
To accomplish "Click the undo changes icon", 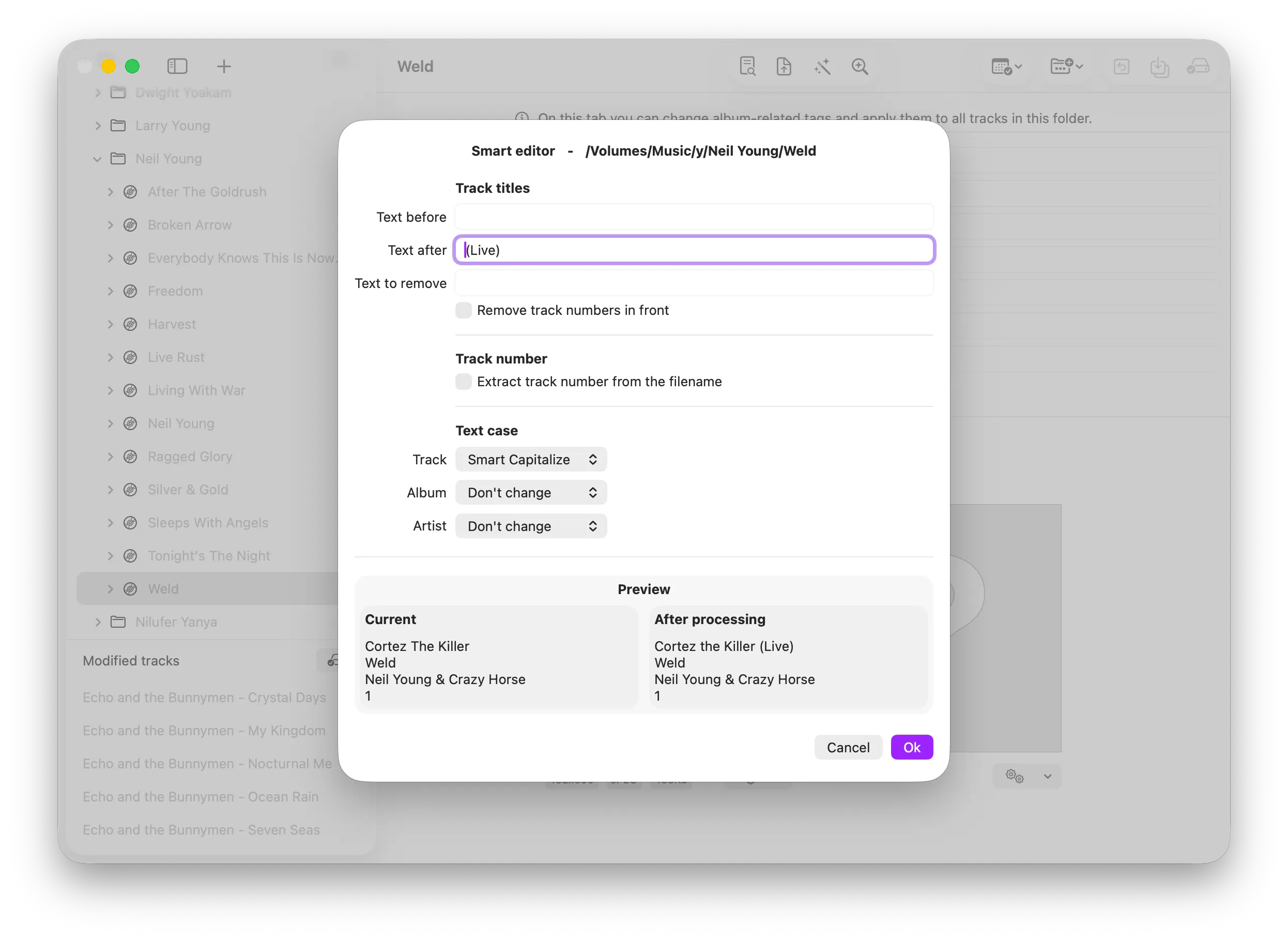I will (1122, 67).
